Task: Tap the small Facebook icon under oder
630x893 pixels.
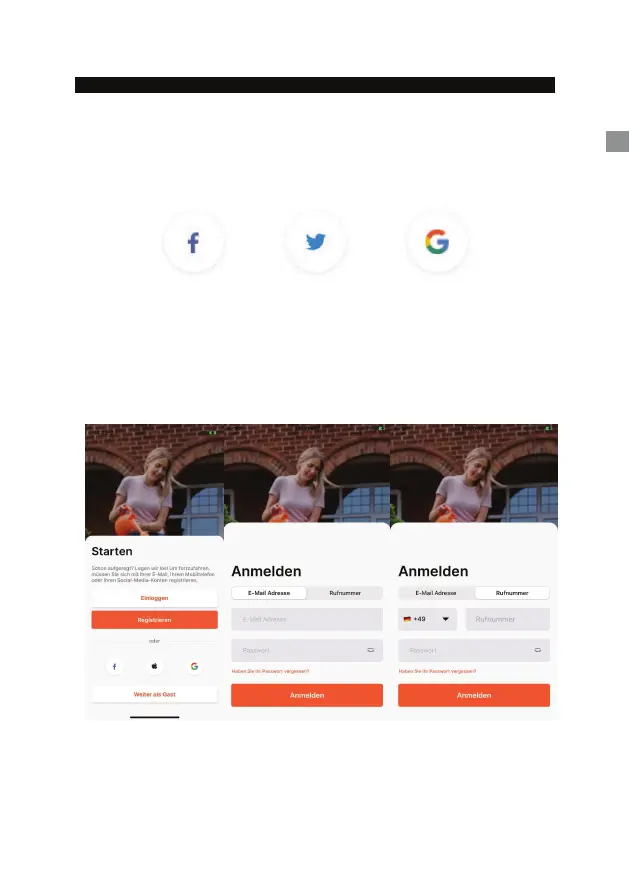Action: pyautogui.click(x=114, y=666)
